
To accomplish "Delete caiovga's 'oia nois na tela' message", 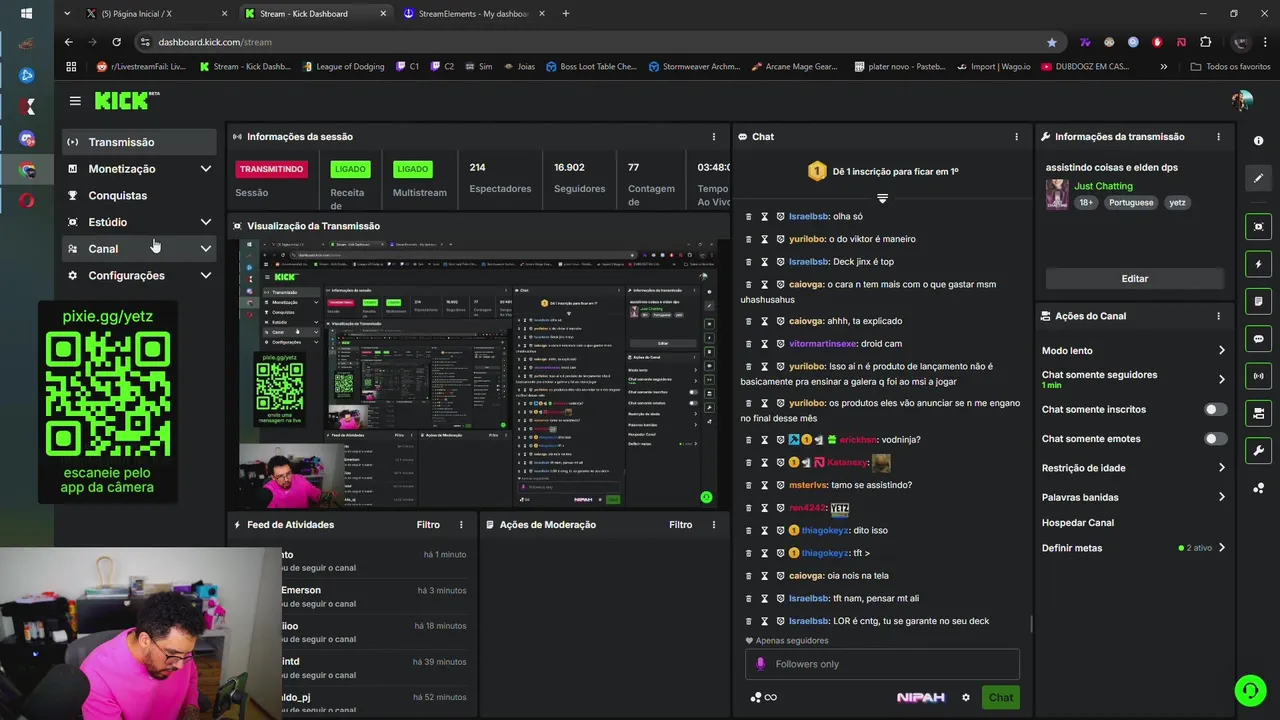I will click(748, 576).
